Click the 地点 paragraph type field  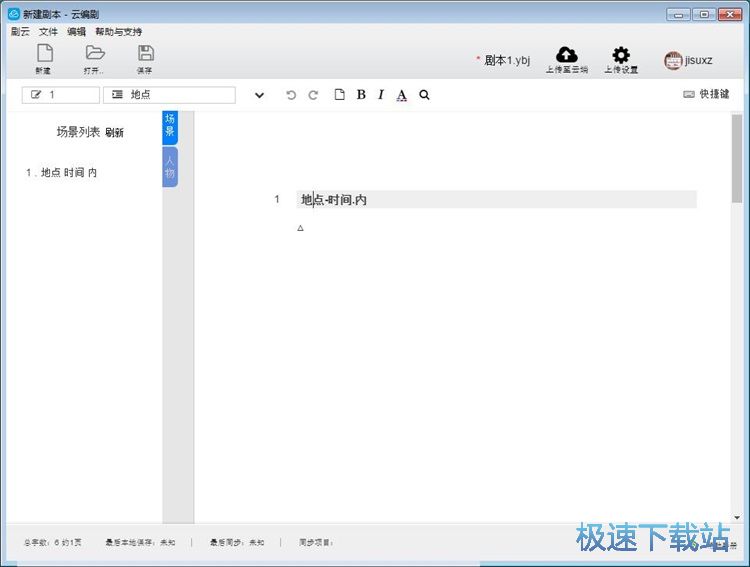pyautogui.click(x=169, y=95)
